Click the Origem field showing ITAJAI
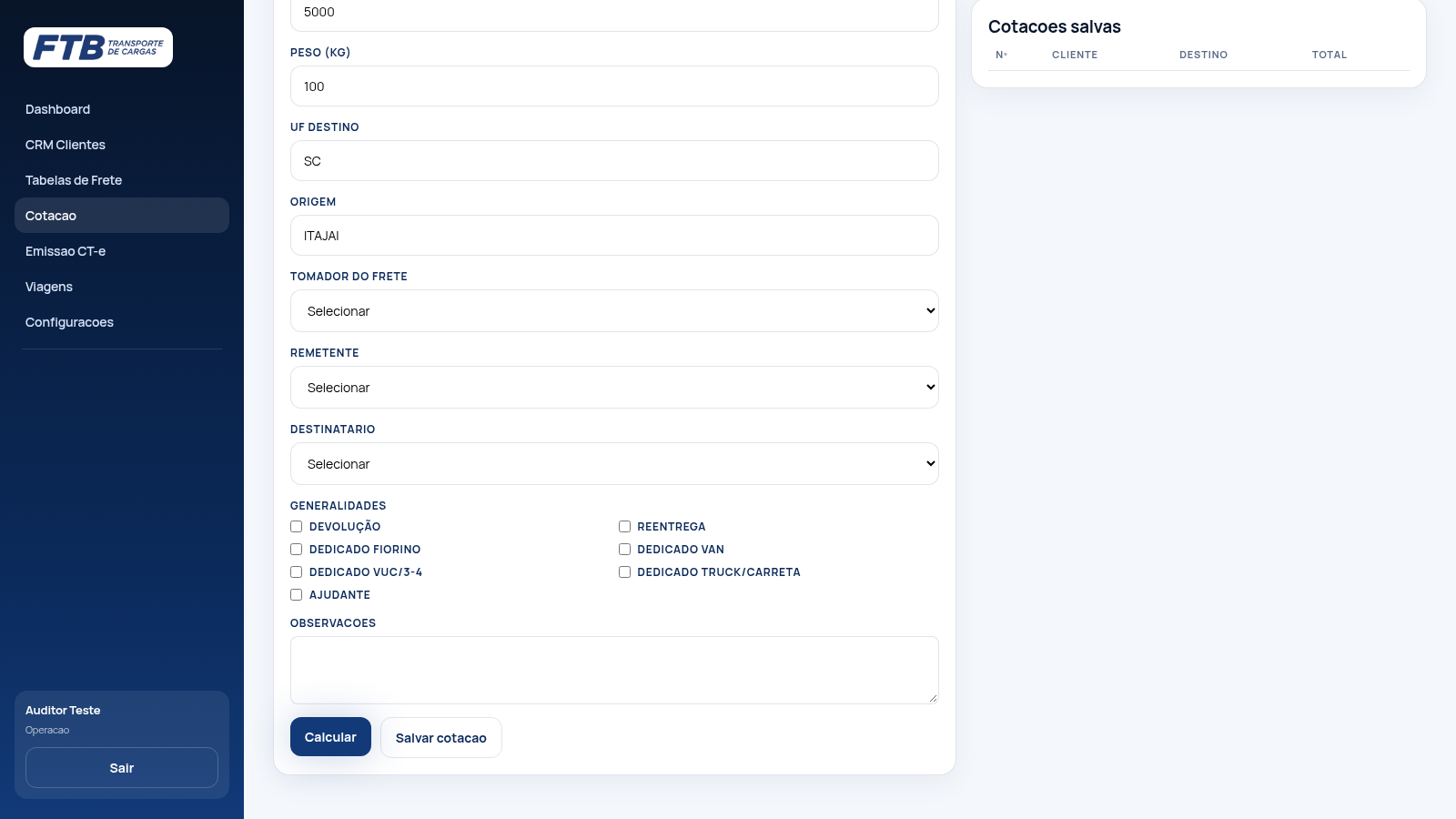 click(614, 236)
